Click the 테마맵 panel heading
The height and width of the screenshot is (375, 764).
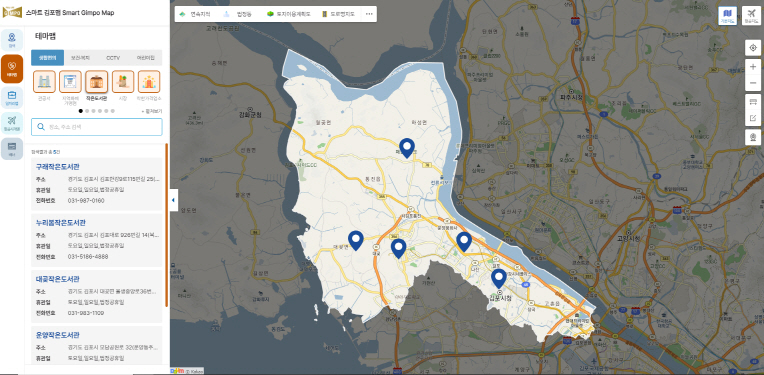click(x=46, y=36)
